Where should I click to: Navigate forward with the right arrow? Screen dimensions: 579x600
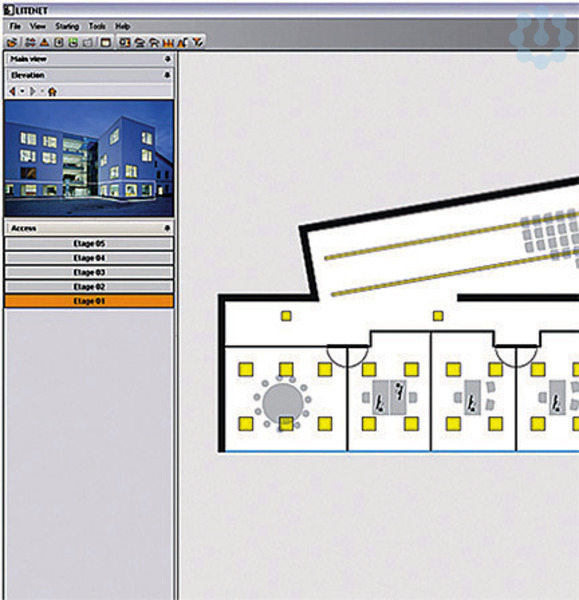[x=33, y=91]
